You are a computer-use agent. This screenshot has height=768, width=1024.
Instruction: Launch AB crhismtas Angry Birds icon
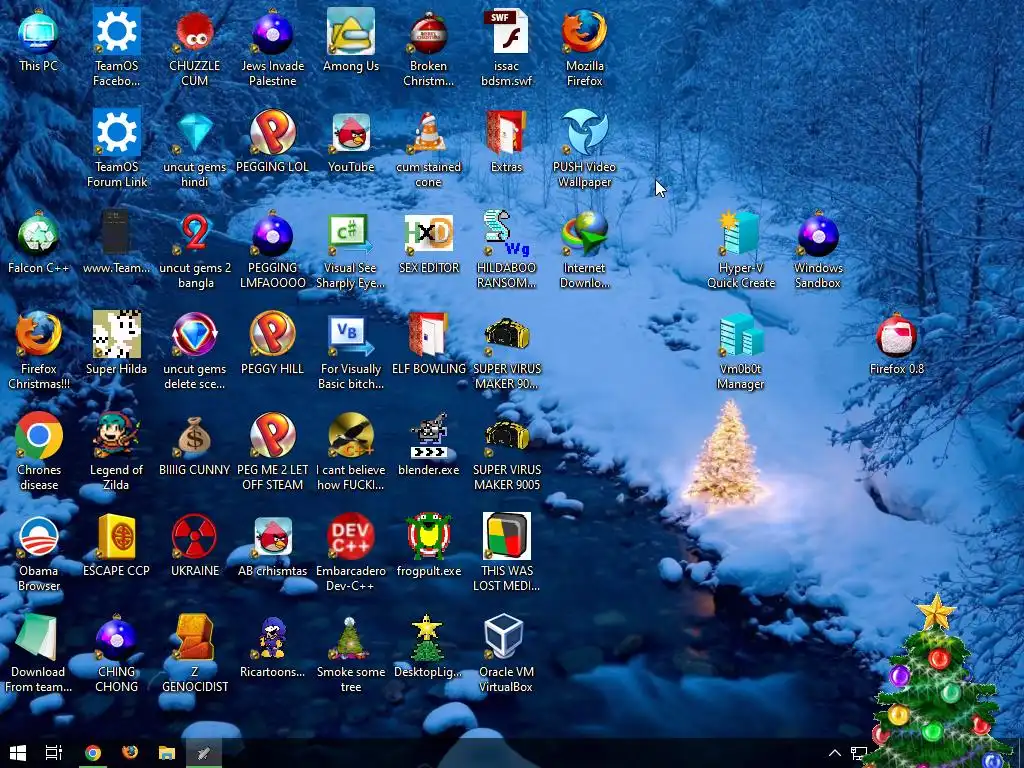pyautogui.click(x=272, y=537)
